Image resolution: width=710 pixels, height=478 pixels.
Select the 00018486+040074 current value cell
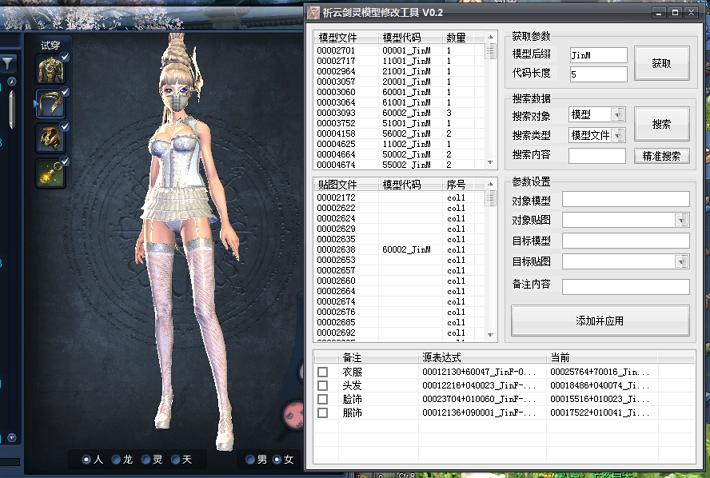600,386
